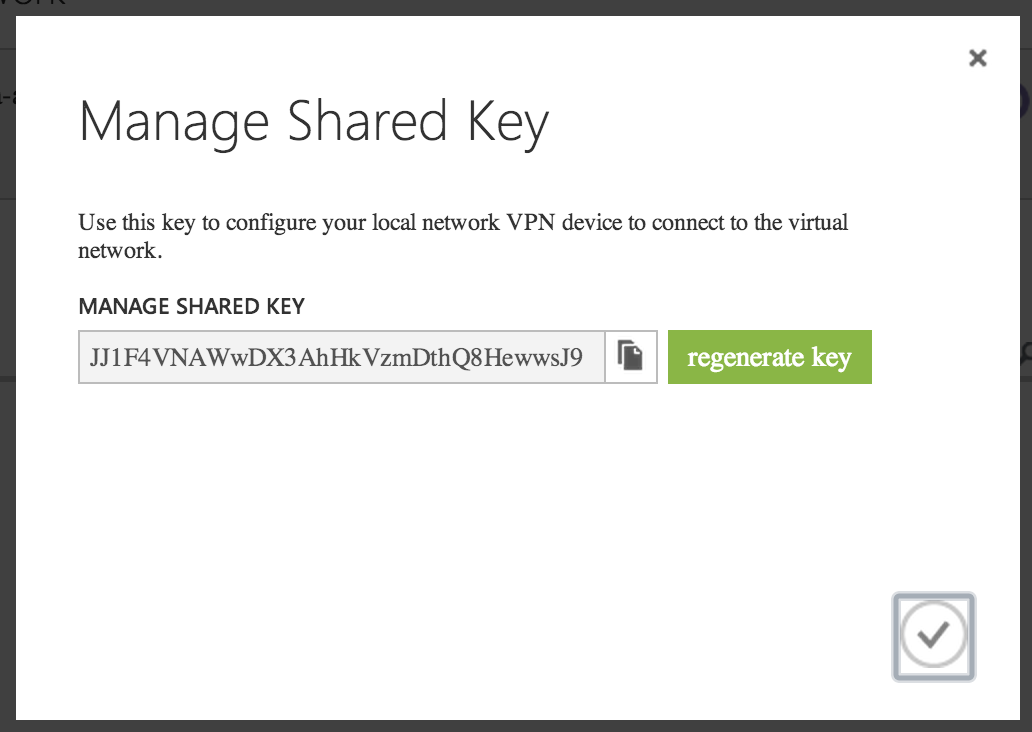This screenshot has height=732, width=1032.
Task: Click the partially hidden search icon at the right edge
Action: pos(1026,351)
